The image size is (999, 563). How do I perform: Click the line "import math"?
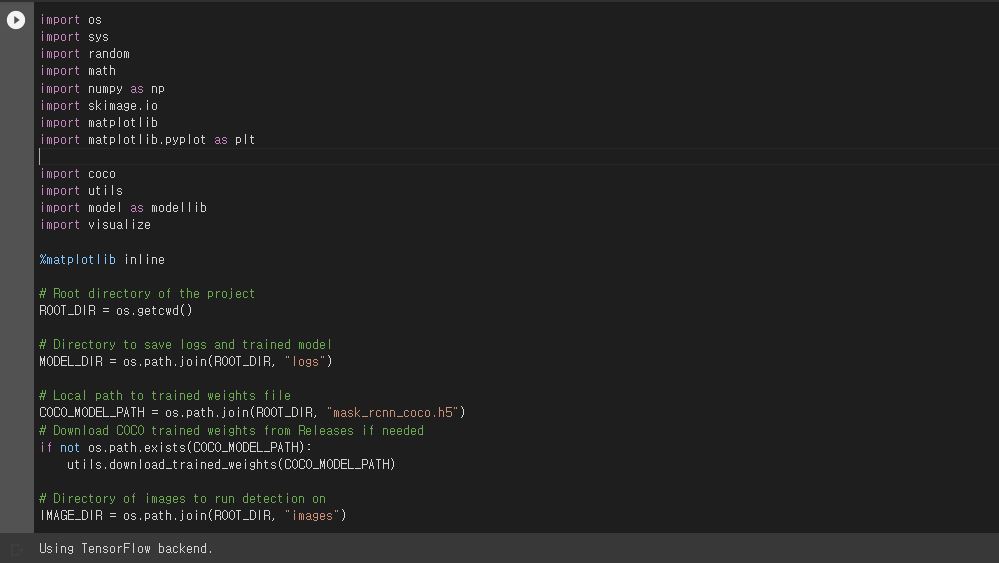pyautogui.click(x=78, y=71)
